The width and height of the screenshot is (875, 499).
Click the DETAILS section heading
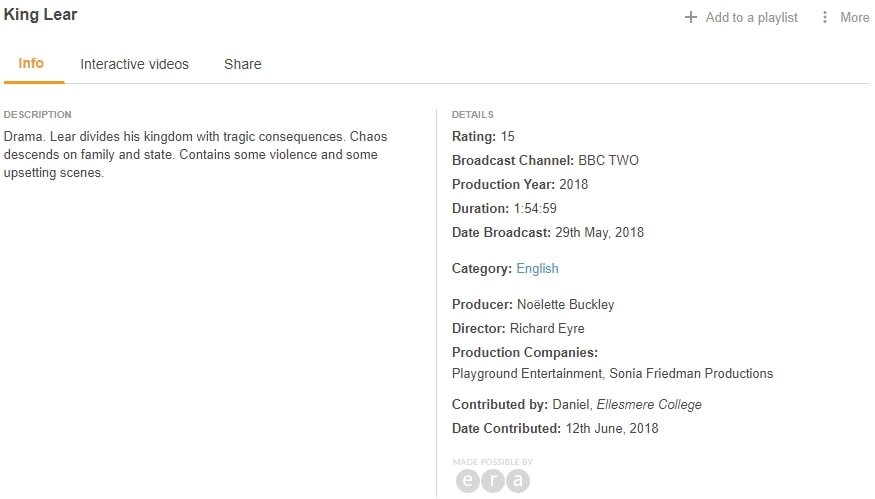(x=472, y=114)
